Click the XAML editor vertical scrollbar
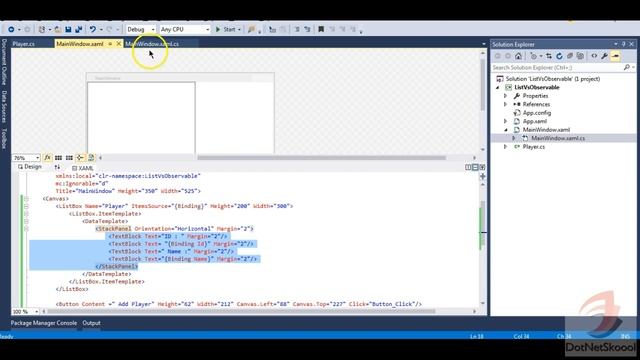 tap(483, 225)
